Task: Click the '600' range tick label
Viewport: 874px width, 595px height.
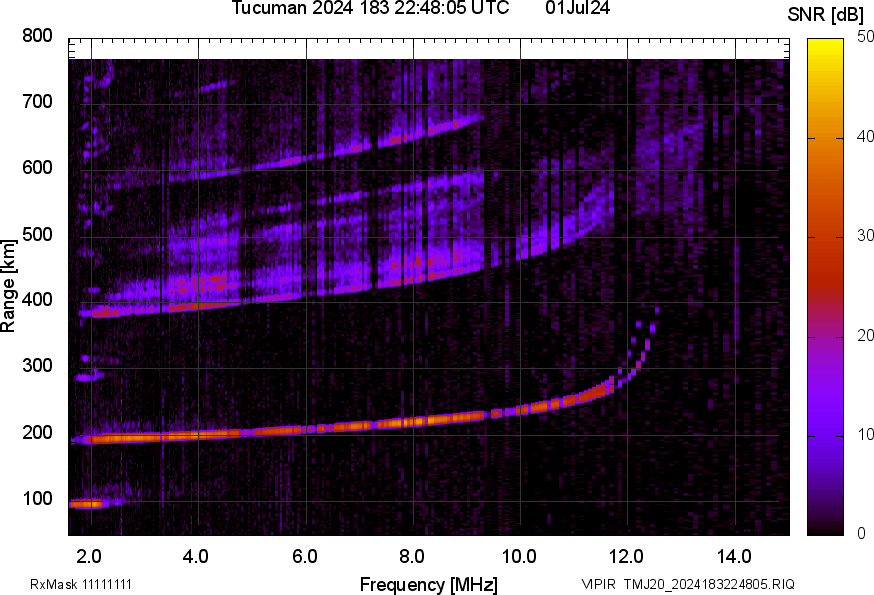Action: pyautogui.click(x=37, y=167)
